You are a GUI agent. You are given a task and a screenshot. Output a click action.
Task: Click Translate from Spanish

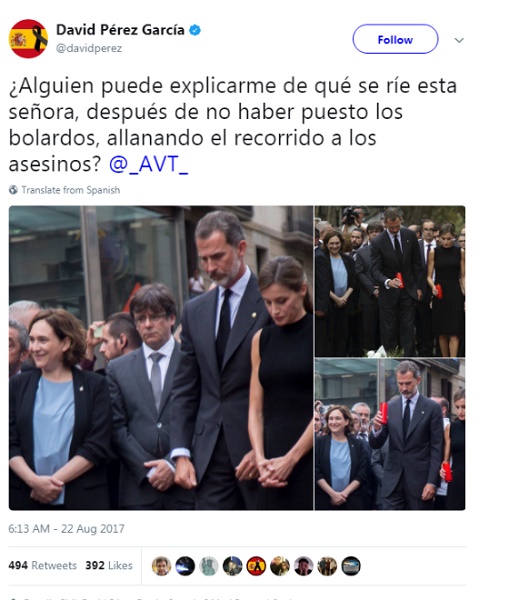pos(70,190)
